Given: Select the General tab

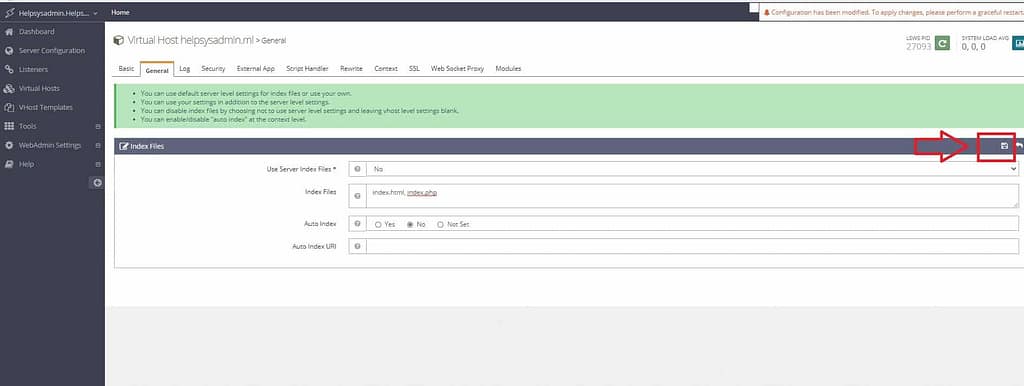Looking at the screenshot, I should pos(157,69).
